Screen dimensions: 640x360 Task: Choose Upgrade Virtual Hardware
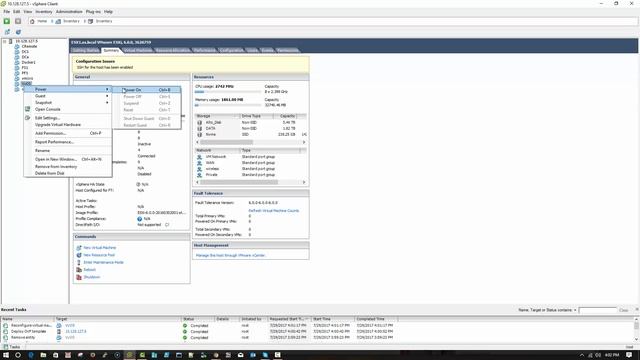coord(58,124)
